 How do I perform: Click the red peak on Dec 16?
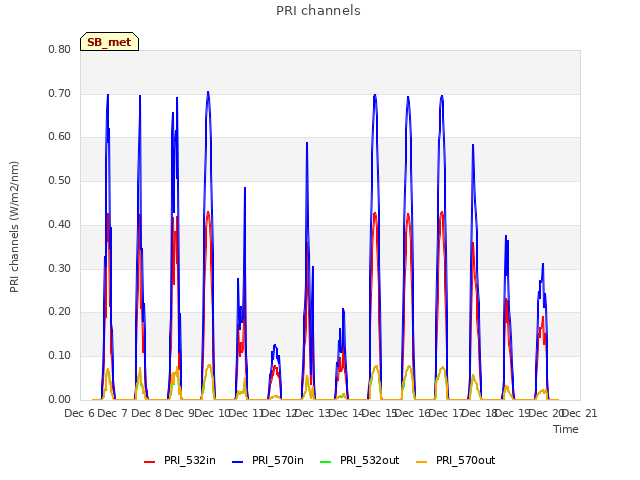[442, 212]
